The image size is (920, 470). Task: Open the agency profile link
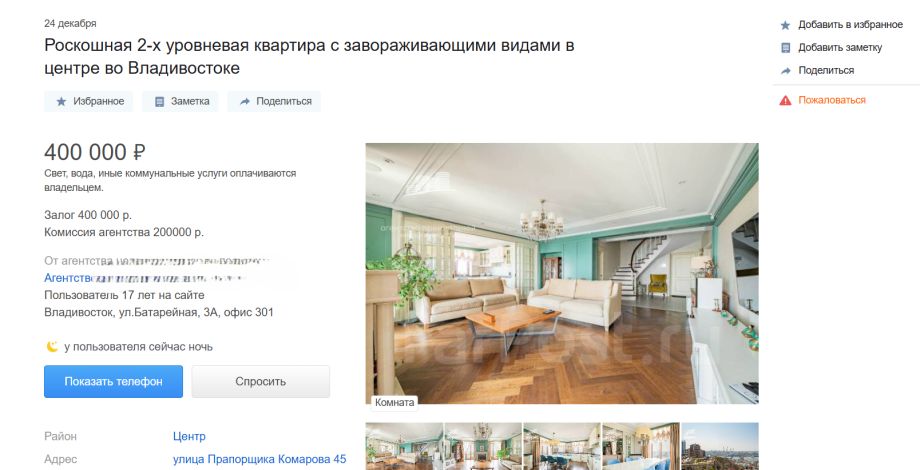click(158, 278)
